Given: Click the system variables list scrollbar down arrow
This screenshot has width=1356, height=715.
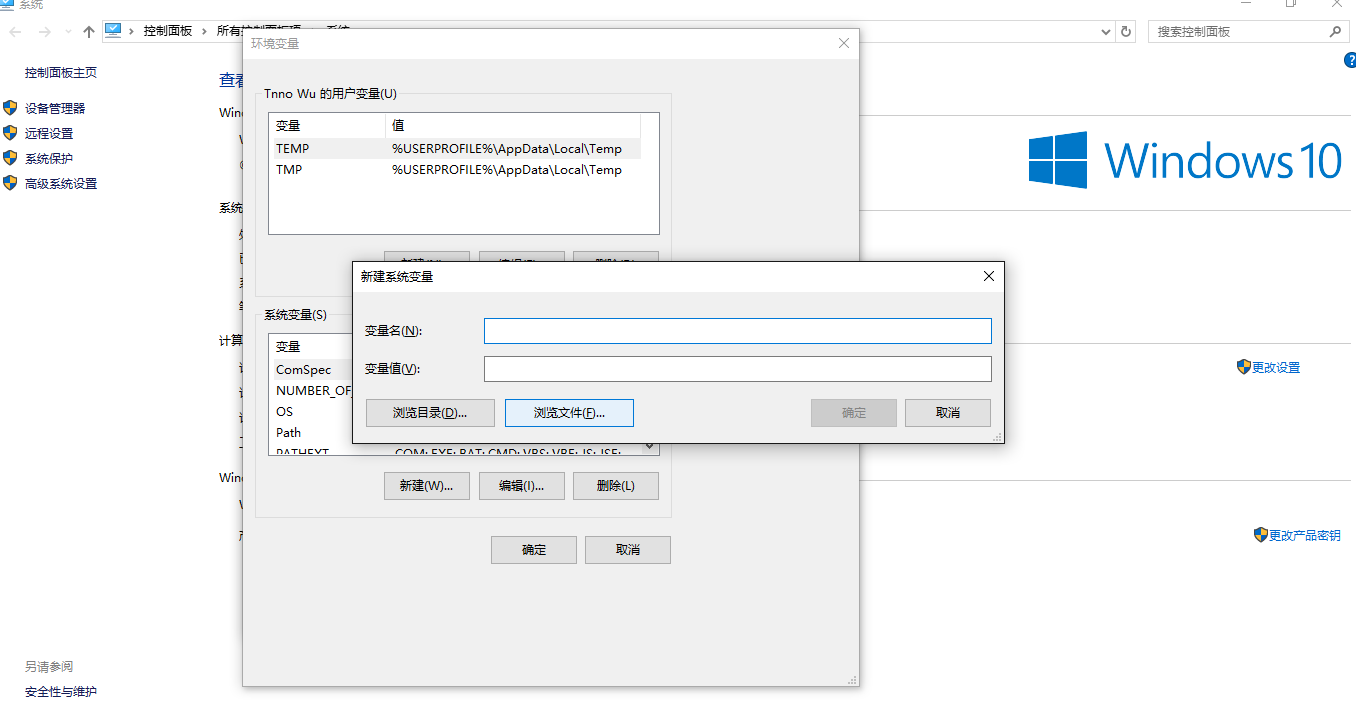Looking at the screenshot, I should [650, 446].
